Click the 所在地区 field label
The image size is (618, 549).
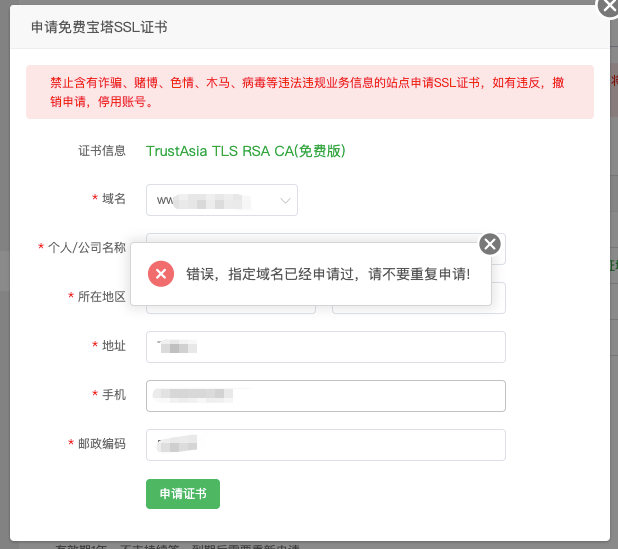pyautogui.click(x=102, y=297)
